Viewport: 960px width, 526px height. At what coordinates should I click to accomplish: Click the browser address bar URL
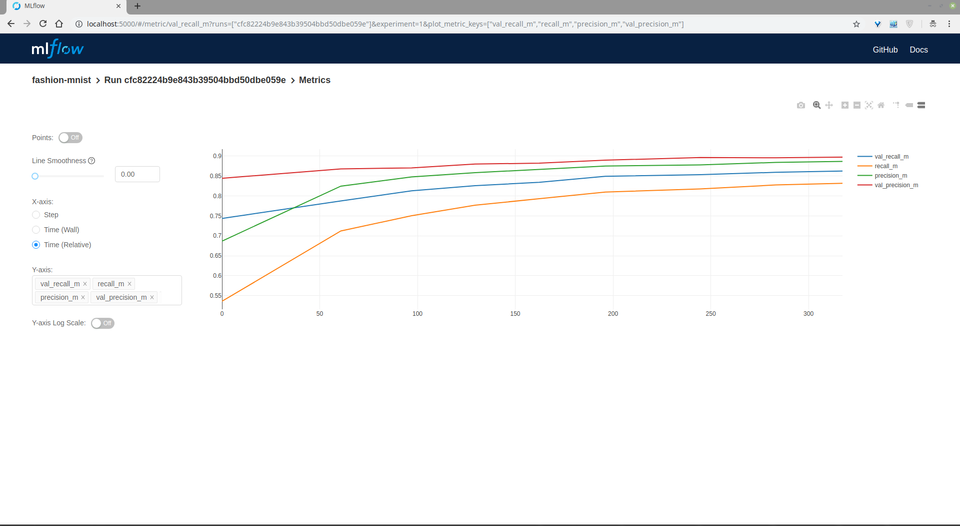pos(385,24)
